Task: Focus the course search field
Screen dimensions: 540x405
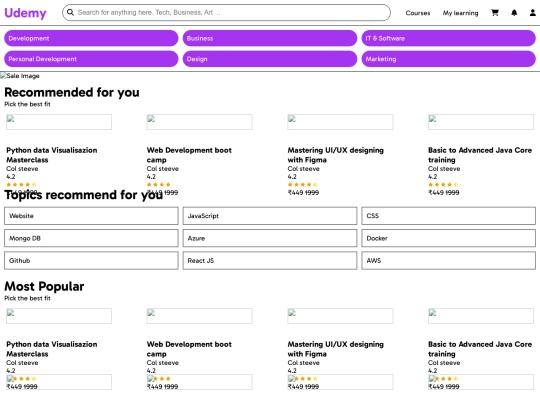Action: coord(226,12)
